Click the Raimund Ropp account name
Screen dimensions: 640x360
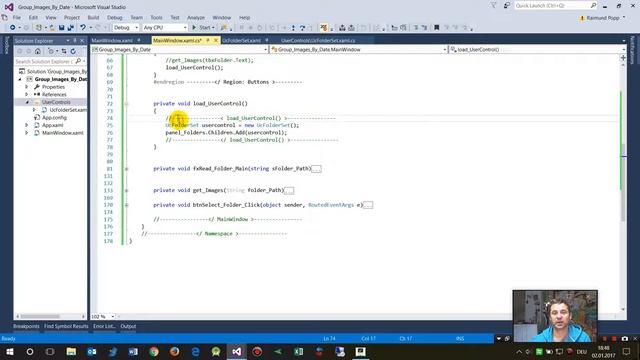point(604,18)
